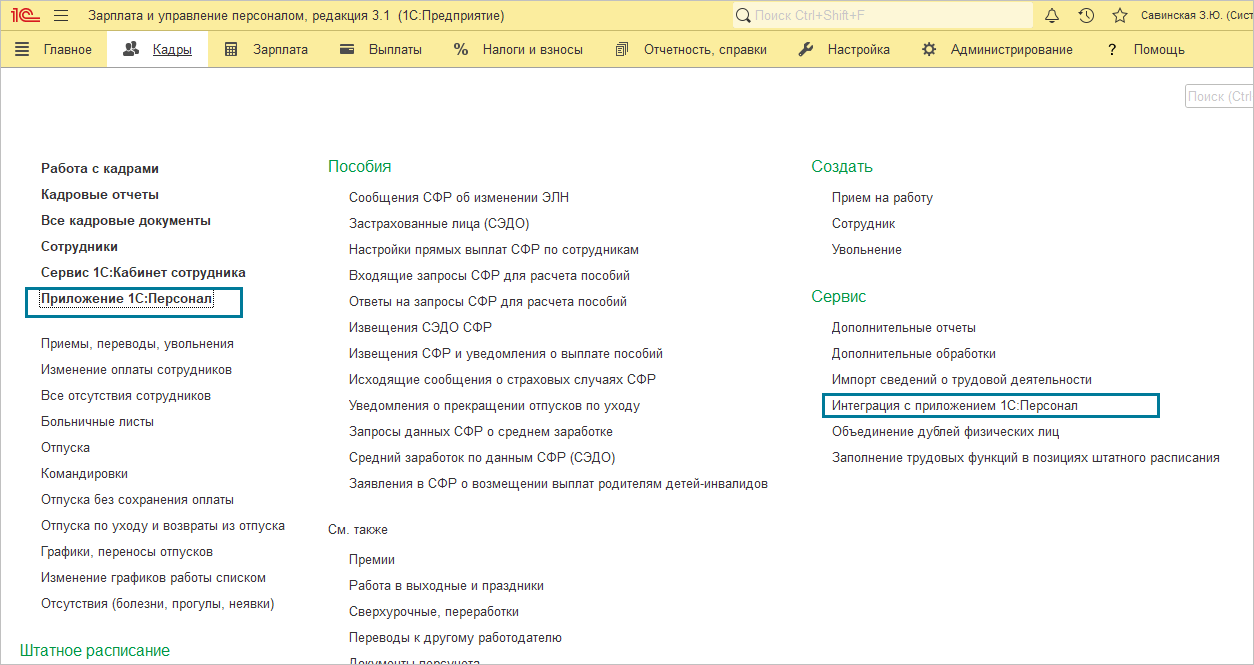The width and height of the screenshot is (1254, 665).
Task: Open Сообщения СФР об изменении ЭЛН
Action: tap(459, 198)
